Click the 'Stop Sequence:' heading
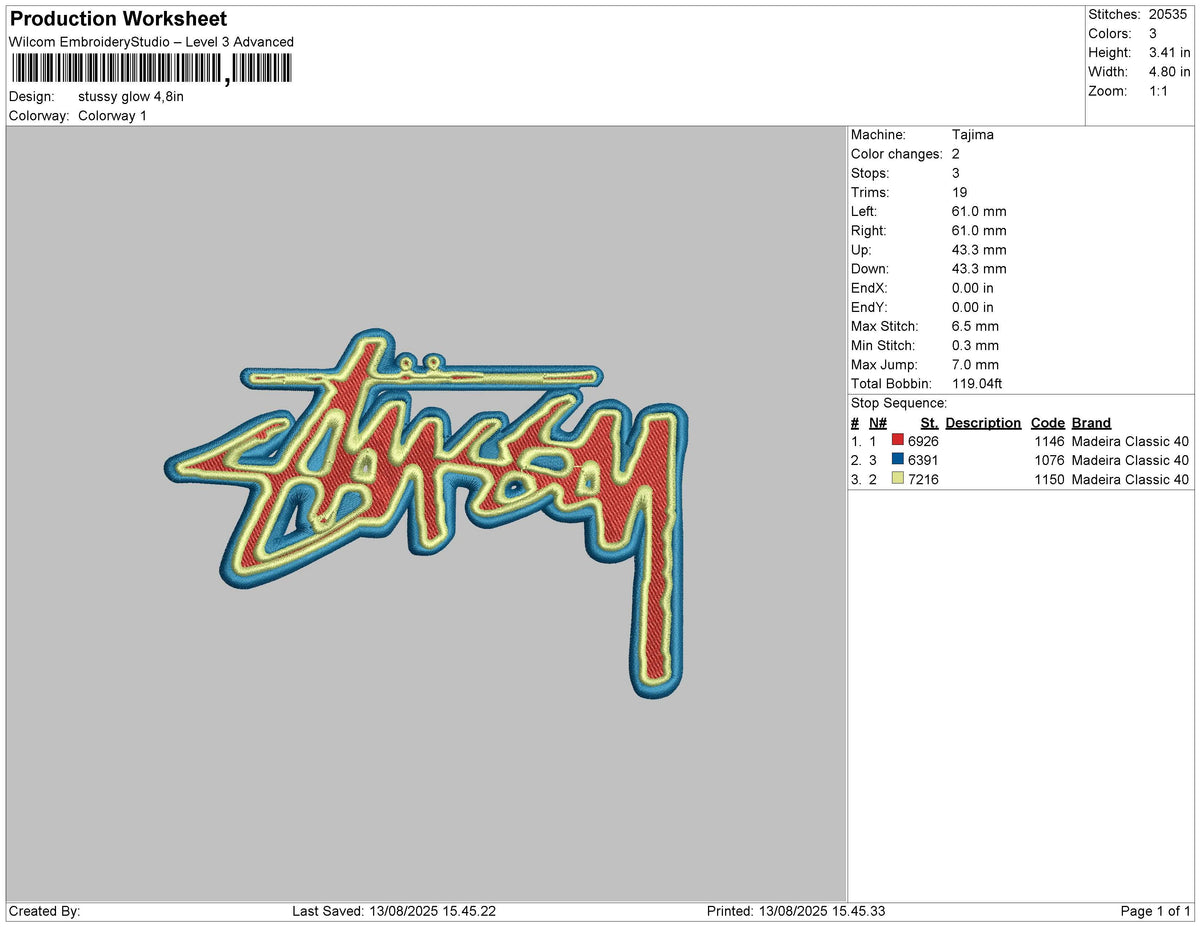Viewport: 1200px width, 927px height. click(899, 403)
